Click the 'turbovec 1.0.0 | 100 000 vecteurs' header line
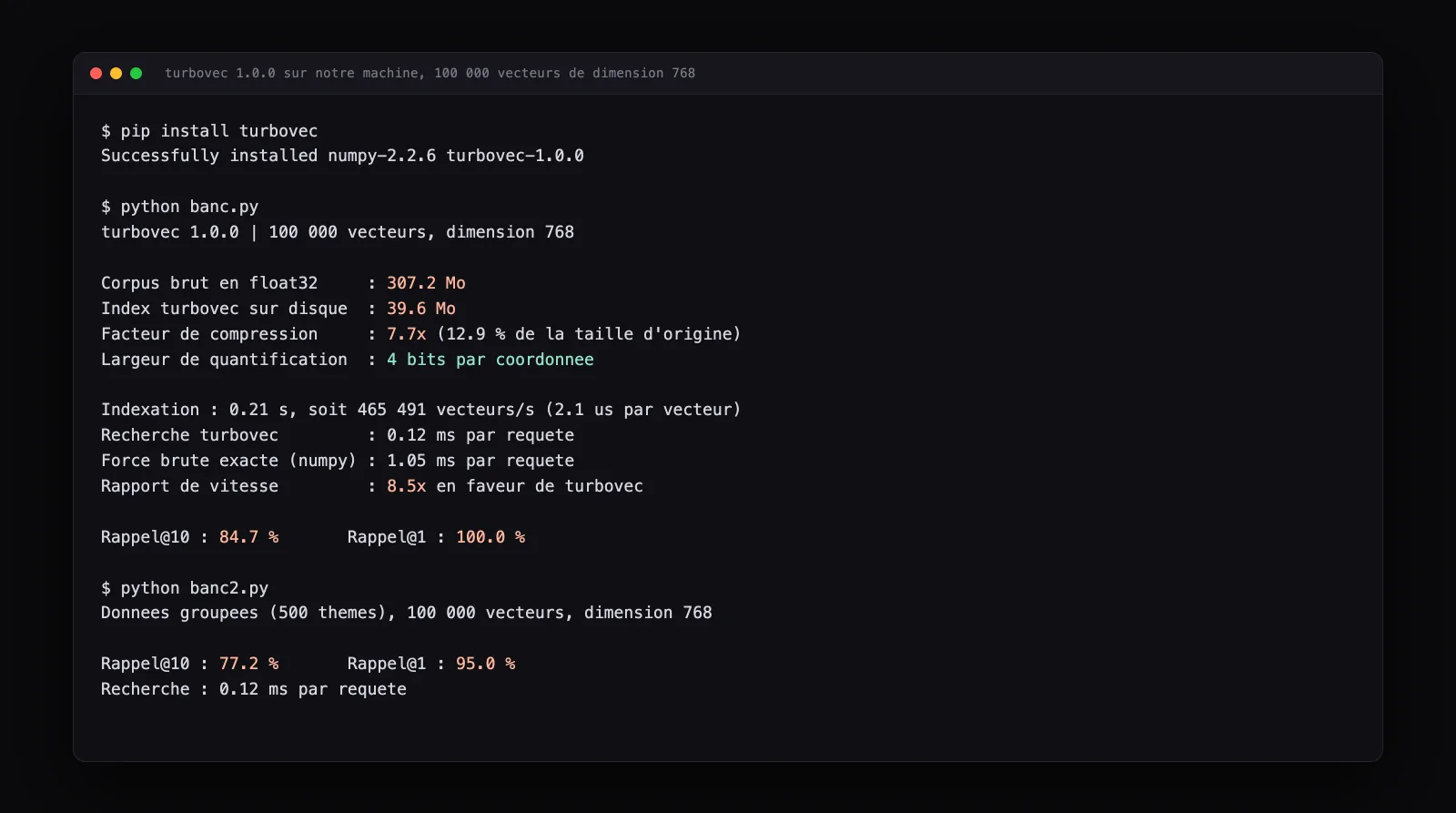The image size is (1456, 813). coord(338,232)
